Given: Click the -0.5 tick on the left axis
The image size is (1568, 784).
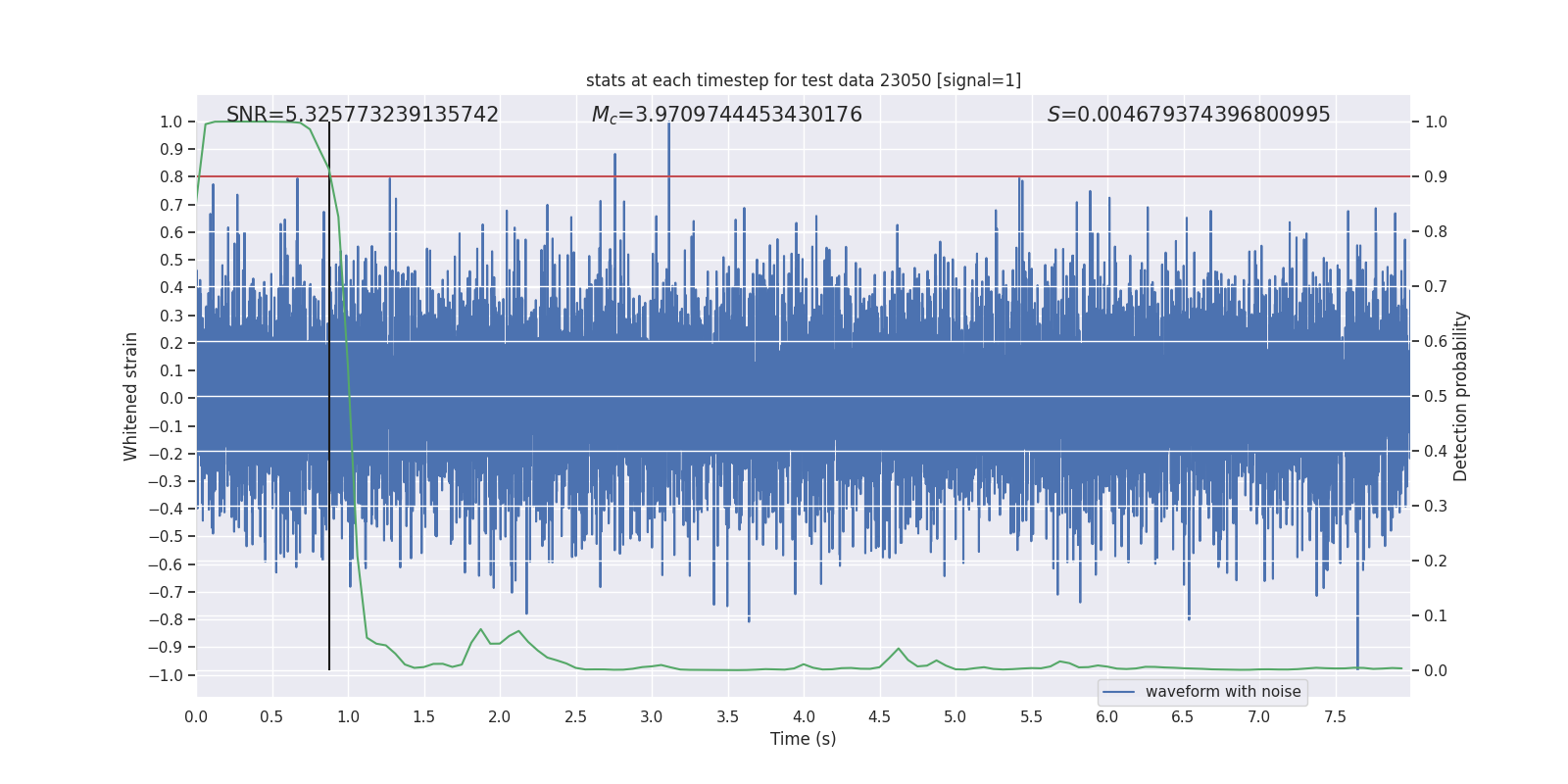Looking at the screenshot, I should point(166,536).
